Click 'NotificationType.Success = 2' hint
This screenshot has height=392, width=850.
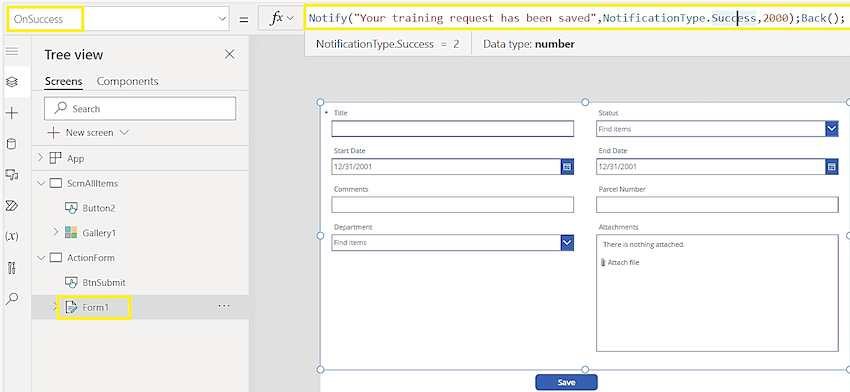pyautogui.click(x=388, y=44)
